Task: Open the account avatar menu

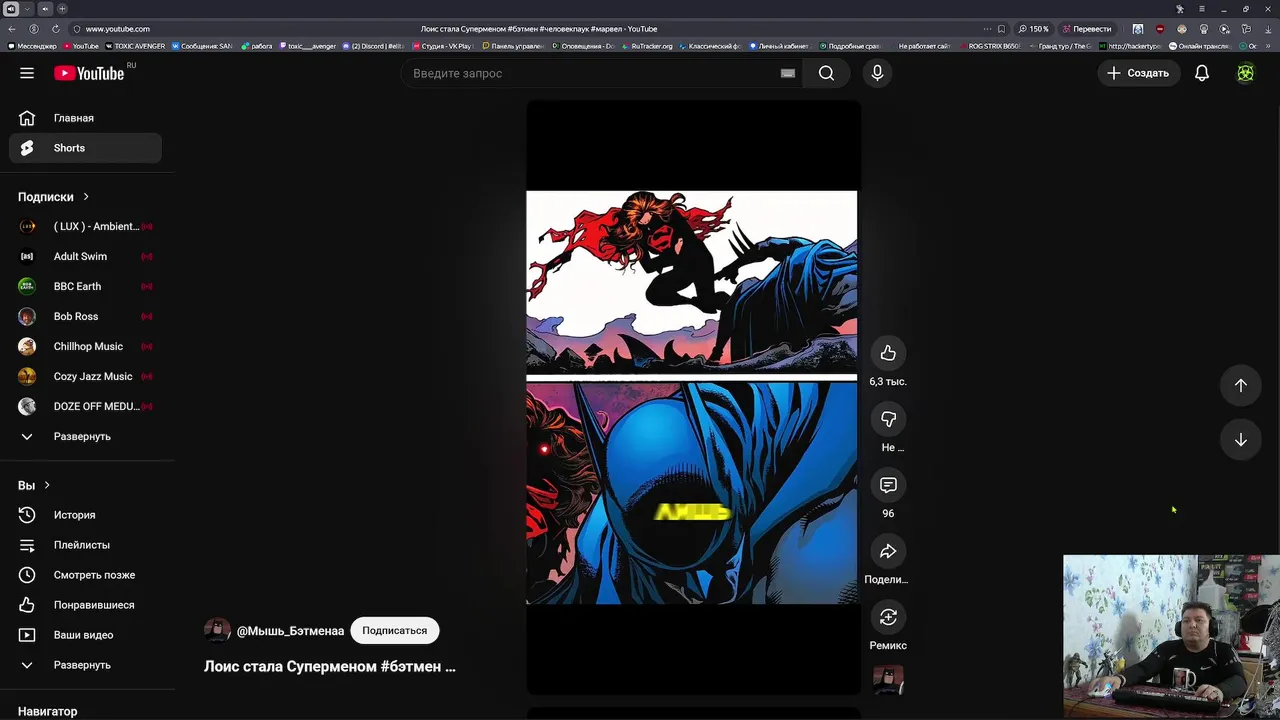Action: click(1245, 73)
